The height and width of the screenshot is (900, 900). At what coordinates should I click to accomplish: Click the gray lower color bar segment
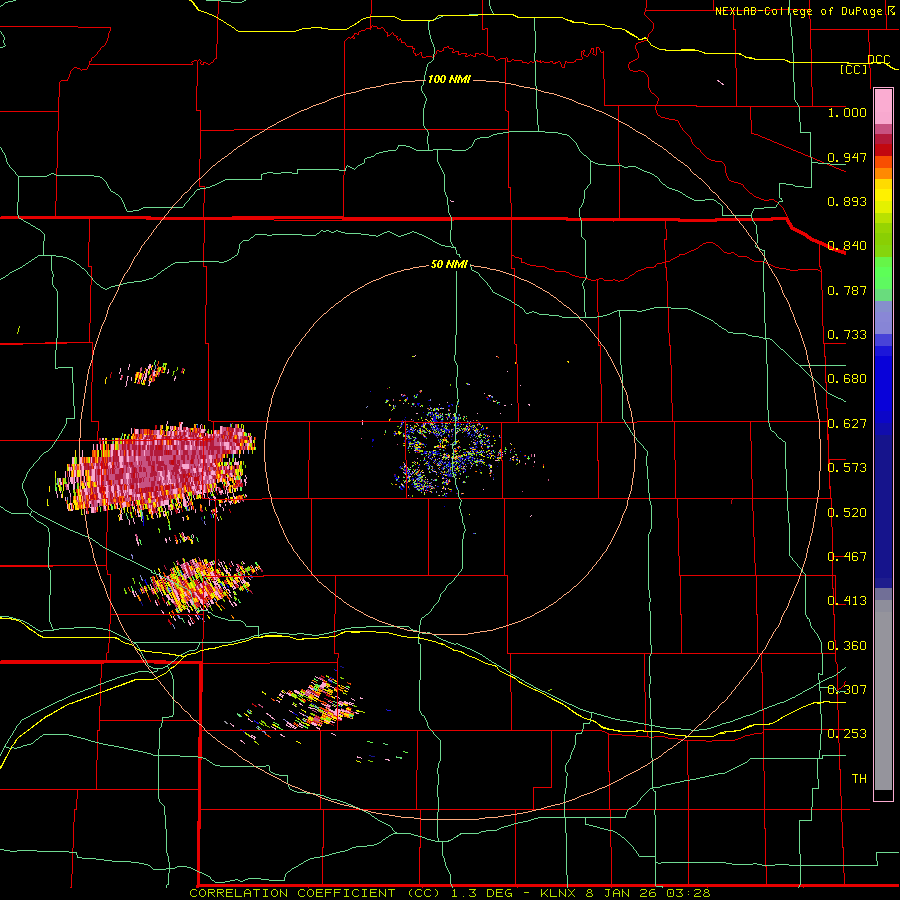[883, 695]
